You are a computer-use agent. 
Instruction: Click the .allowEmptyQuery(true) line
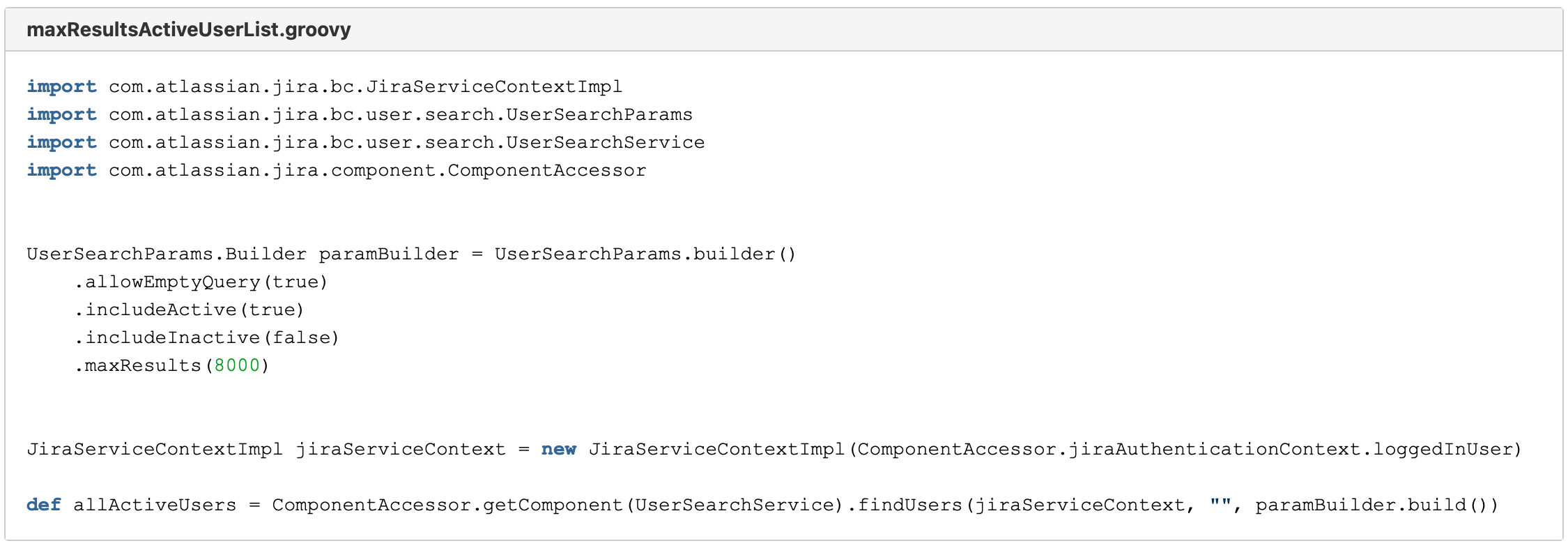point(201,282)
